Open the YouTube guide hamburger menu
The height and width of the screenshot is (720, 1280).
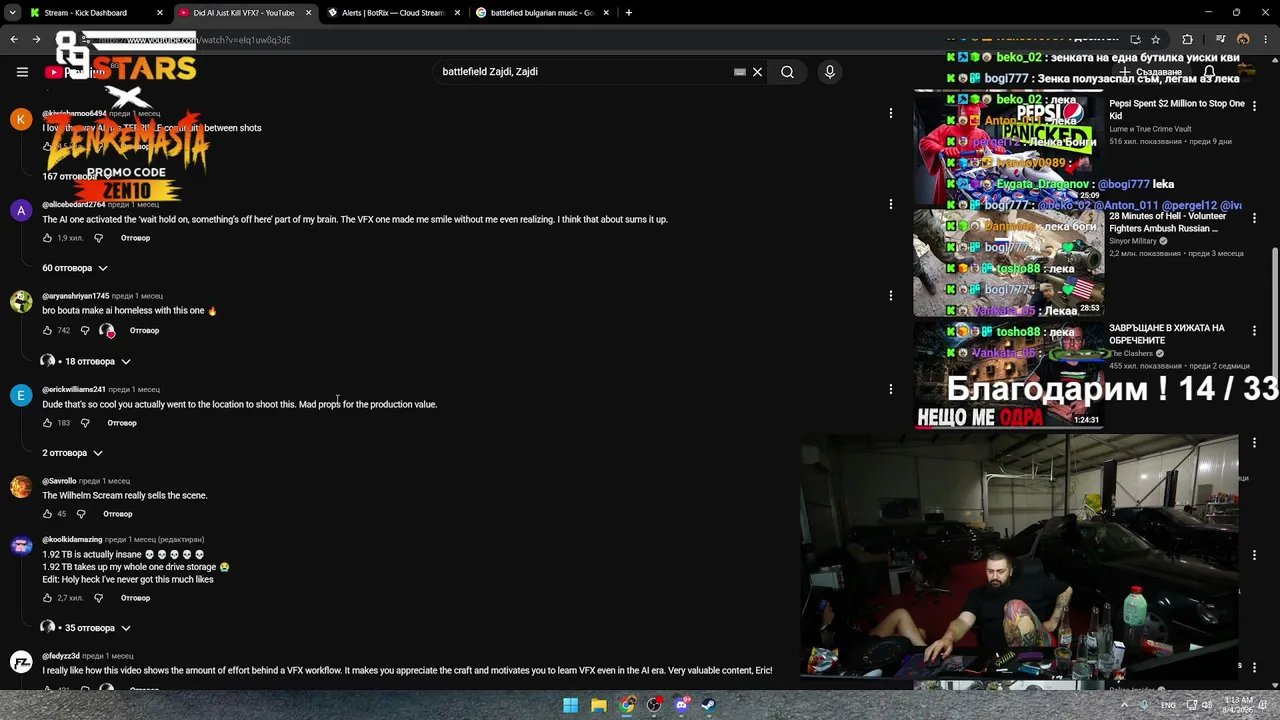click(x=22, y=72)
